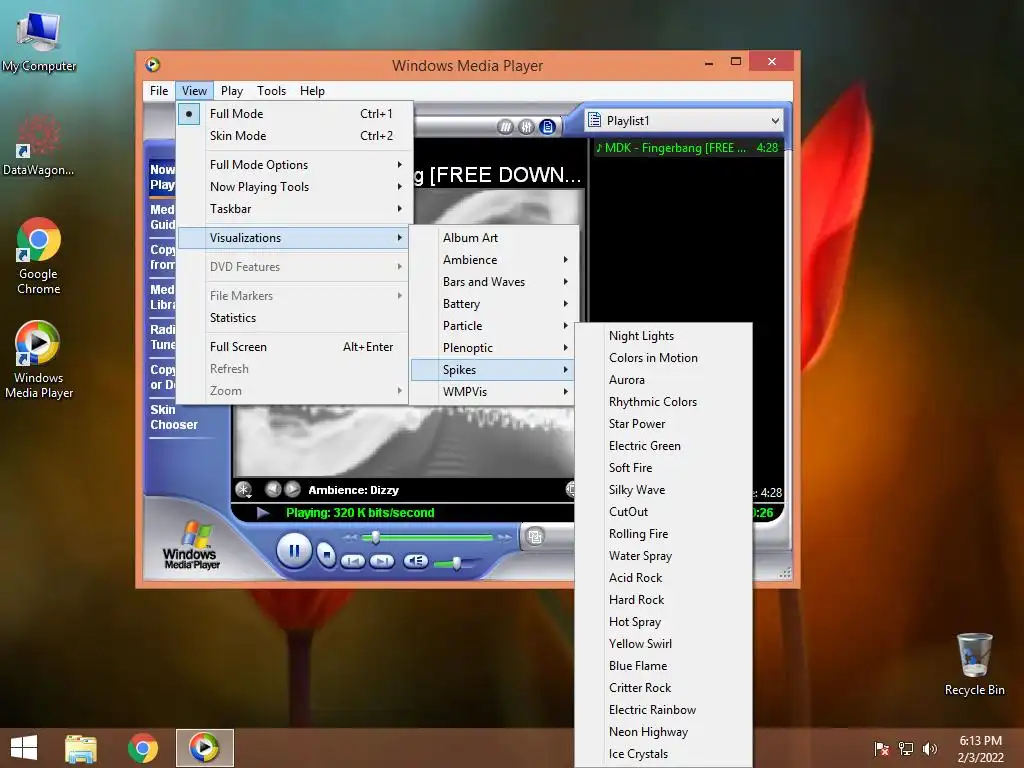Select the DataWagon desktop shortcut
The height and width of the screenshot is (768, 1024).
coord(39,145)
